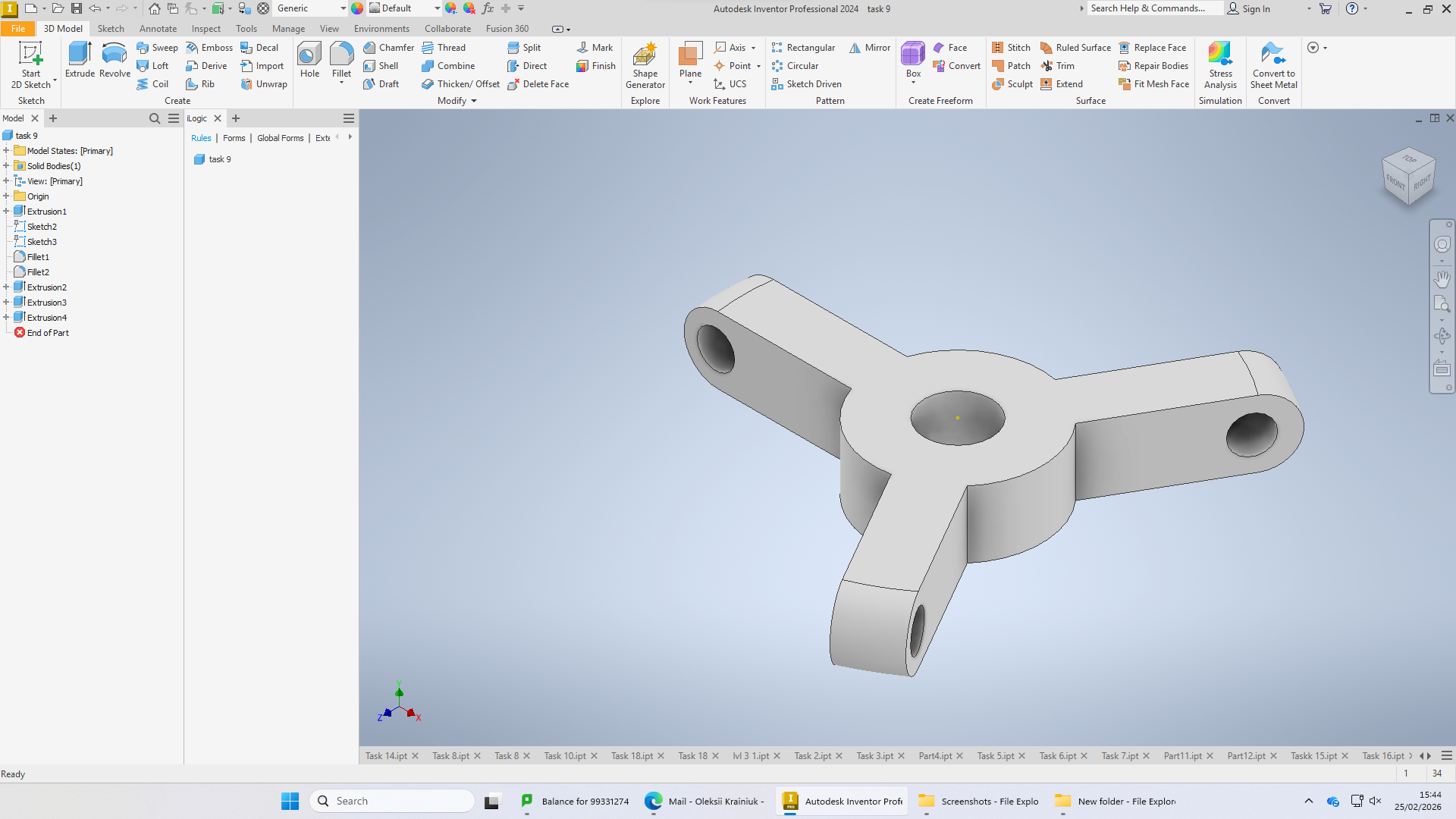
Task: Select Thicken/Offset tool
Action: [461, 84]
